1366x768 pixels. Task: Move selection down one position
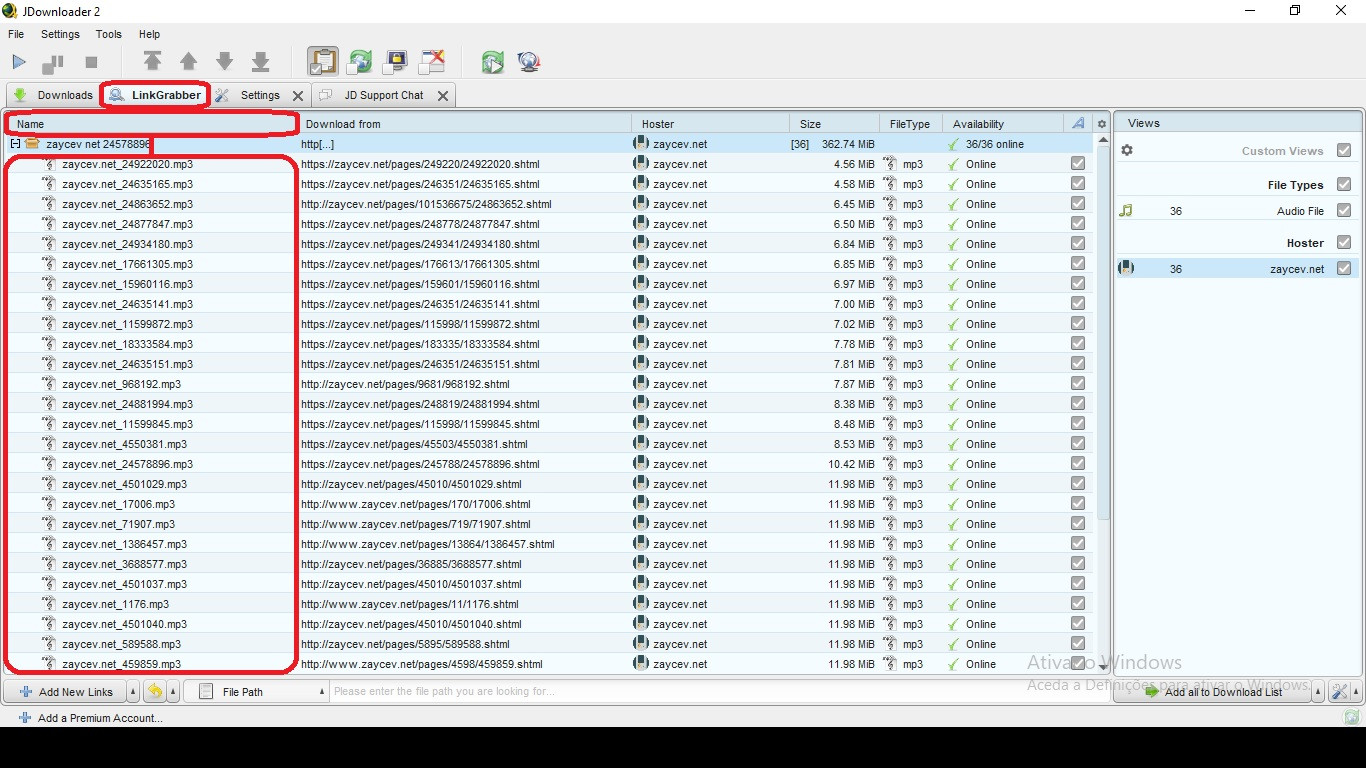224,62
